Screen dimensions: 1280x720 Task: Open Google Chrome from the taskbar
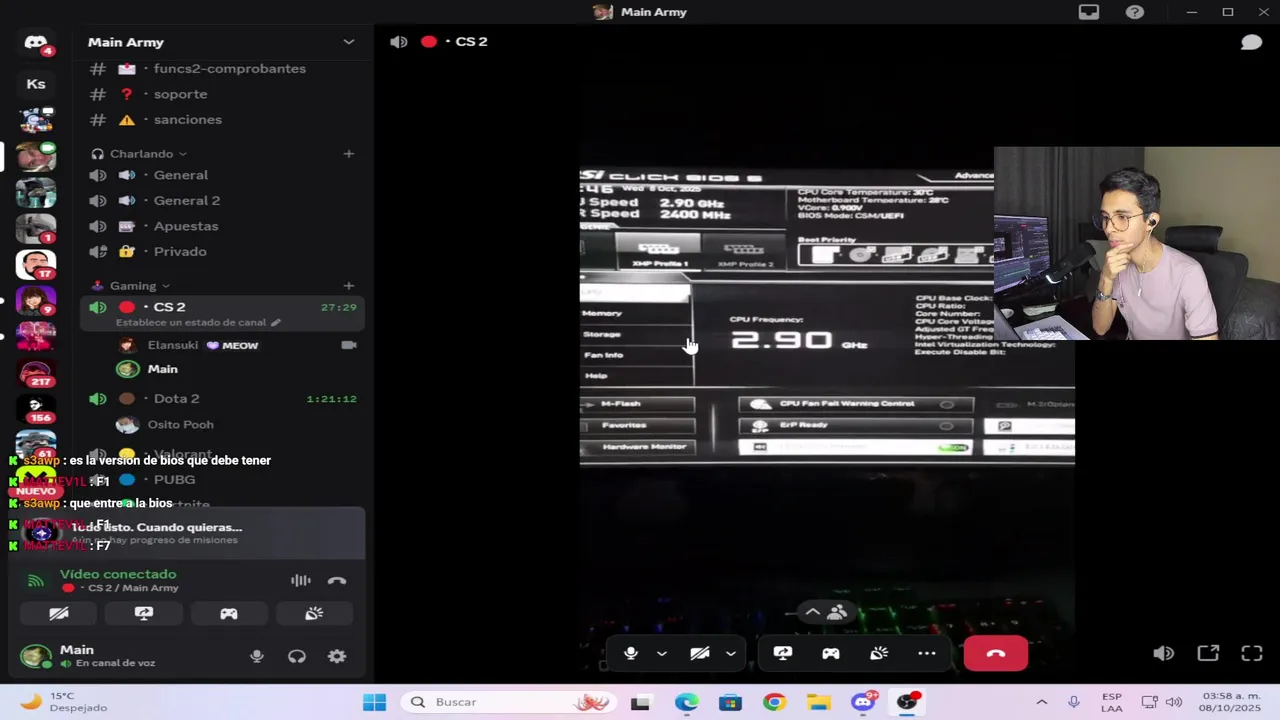click(774, 702)
